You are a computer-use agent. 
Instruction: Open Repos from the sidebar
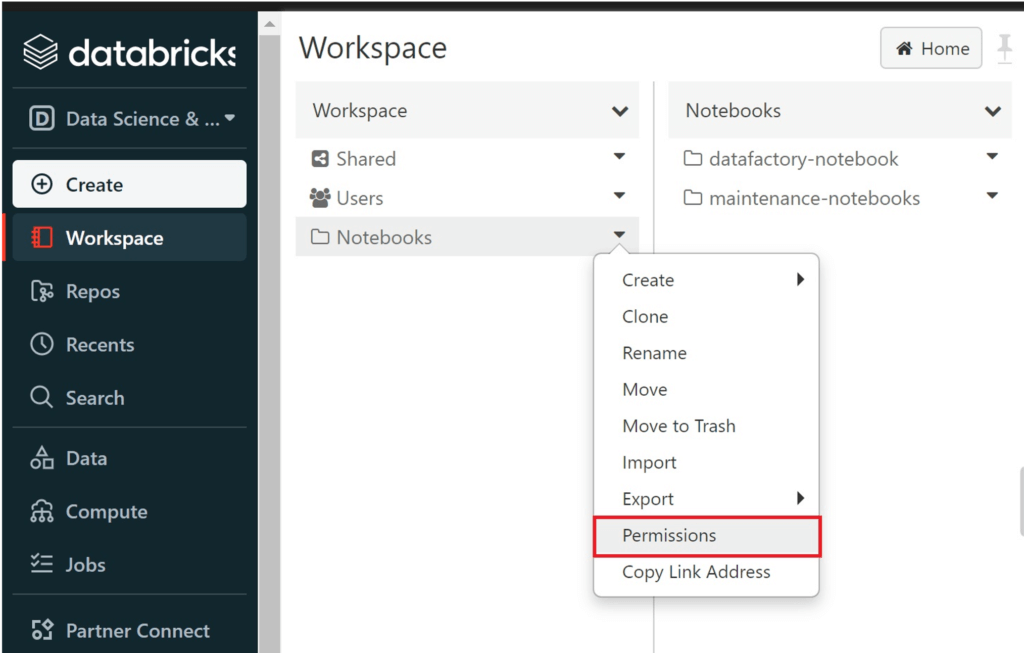pos(92,292)
